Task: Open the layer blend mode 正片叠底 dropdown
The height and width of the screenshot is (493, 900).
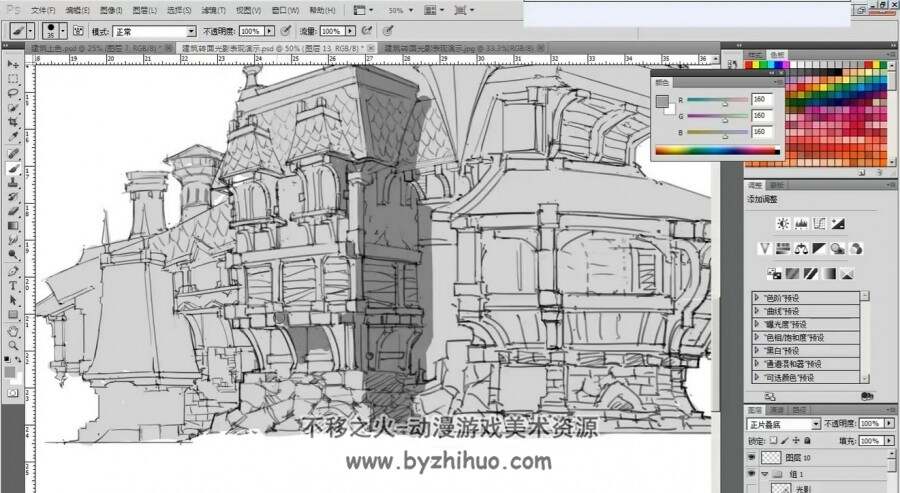Action: (x=783, y=424)
